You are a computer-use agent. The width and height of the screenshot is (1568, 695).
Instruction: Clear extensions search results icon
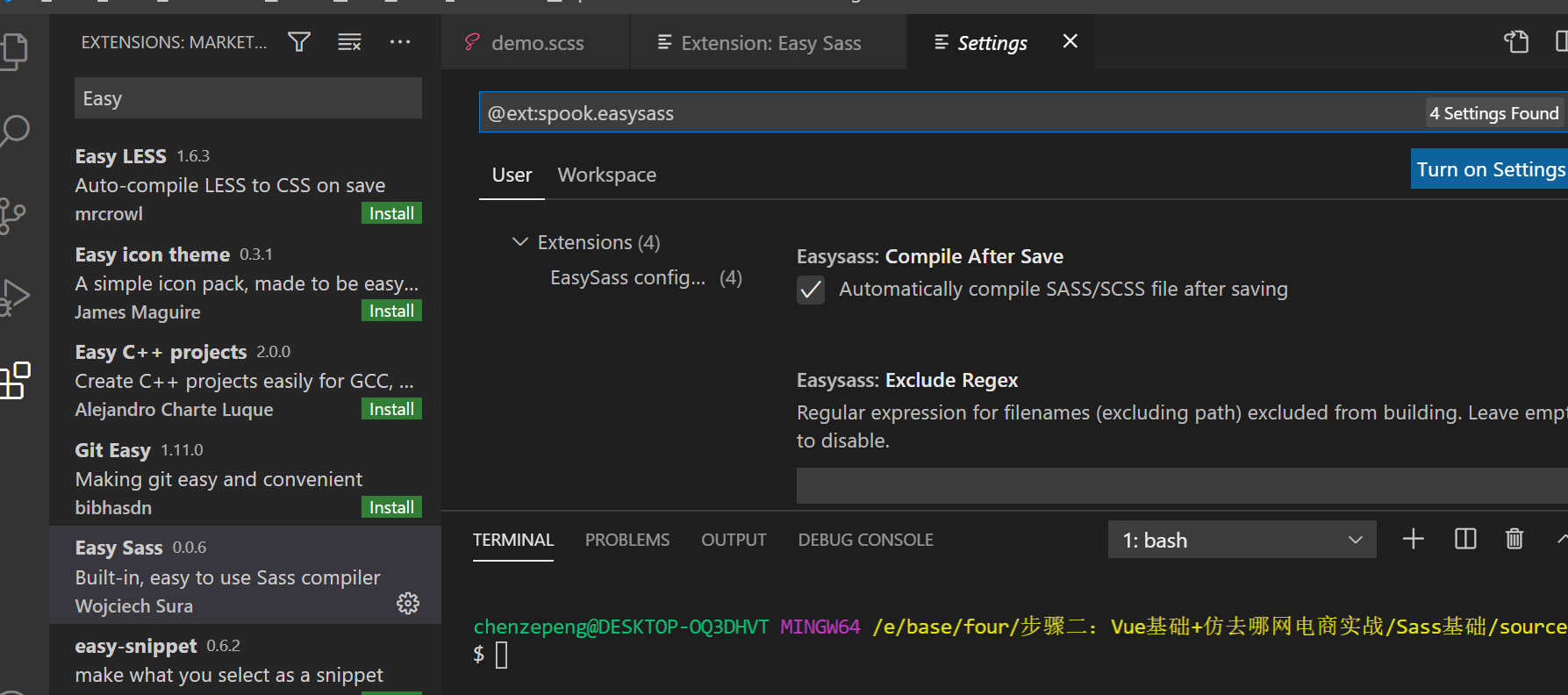click(x=349, y=42)
